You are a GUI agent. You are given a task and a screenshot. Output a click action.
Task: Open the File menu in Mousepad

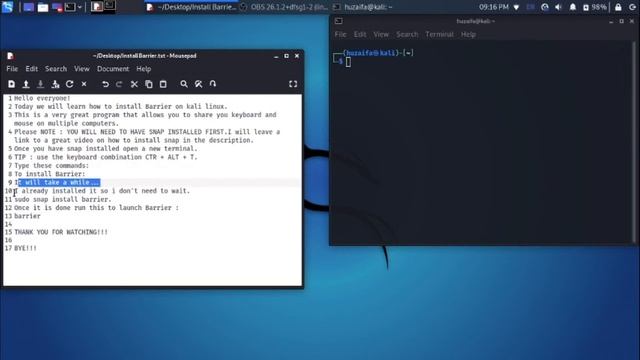(x=12, y=69)
